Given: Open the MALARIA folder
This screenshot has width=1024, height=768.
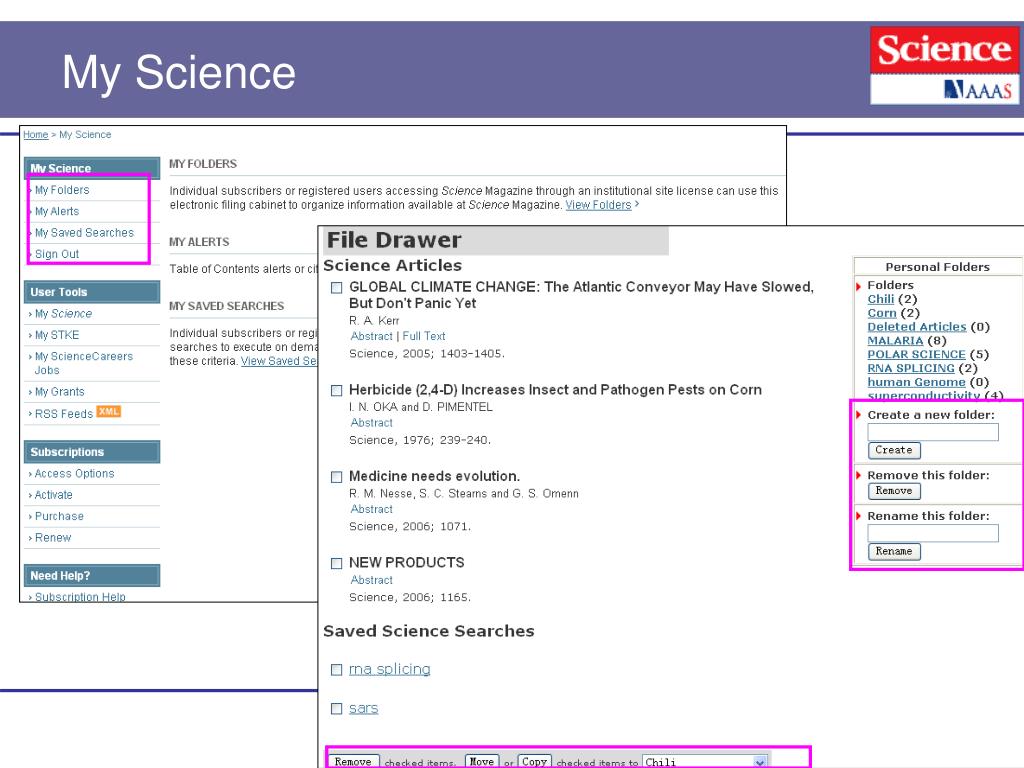Looking at the screenshot, I should (895, 340).
